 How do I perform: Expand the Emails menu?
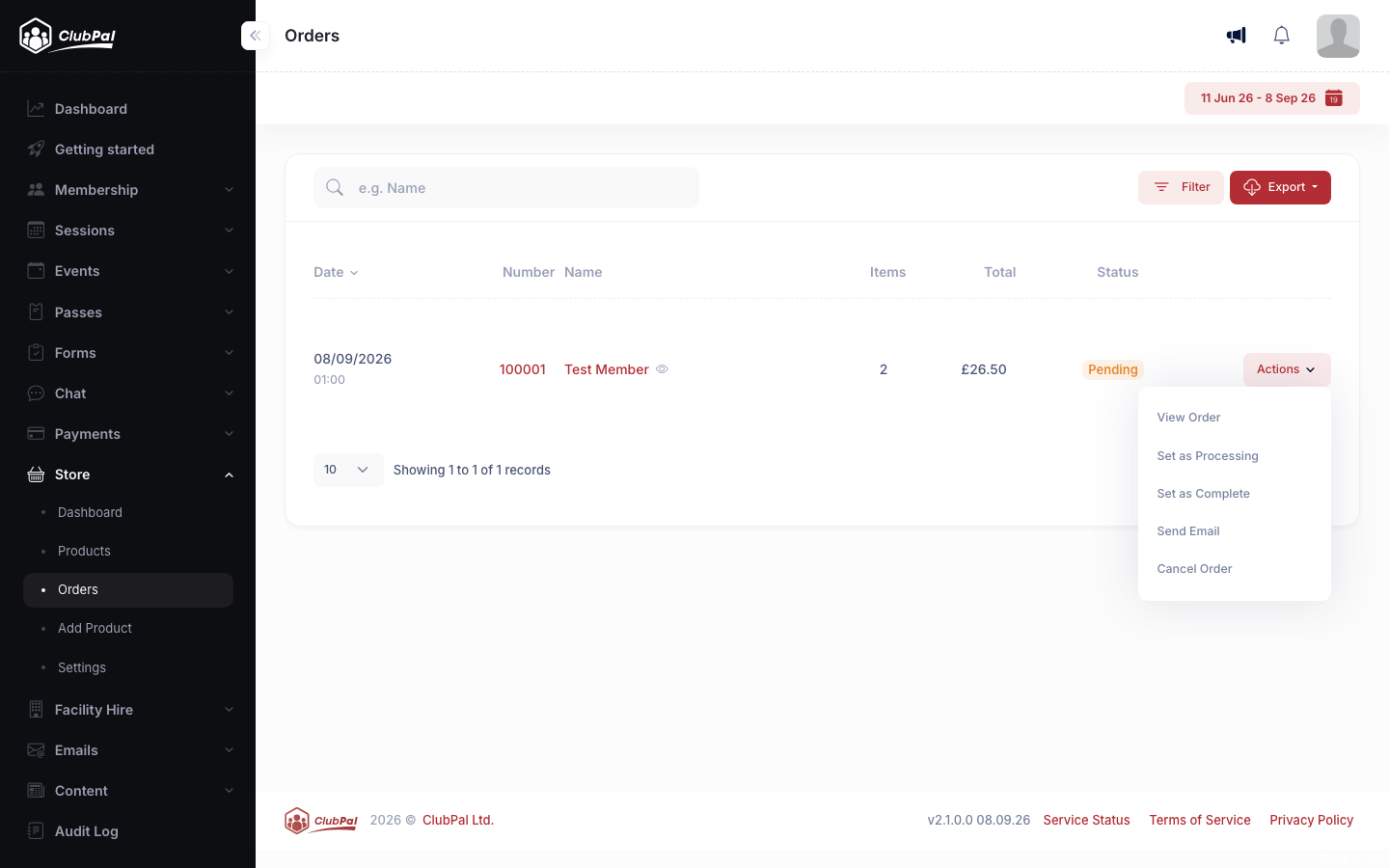127,750
